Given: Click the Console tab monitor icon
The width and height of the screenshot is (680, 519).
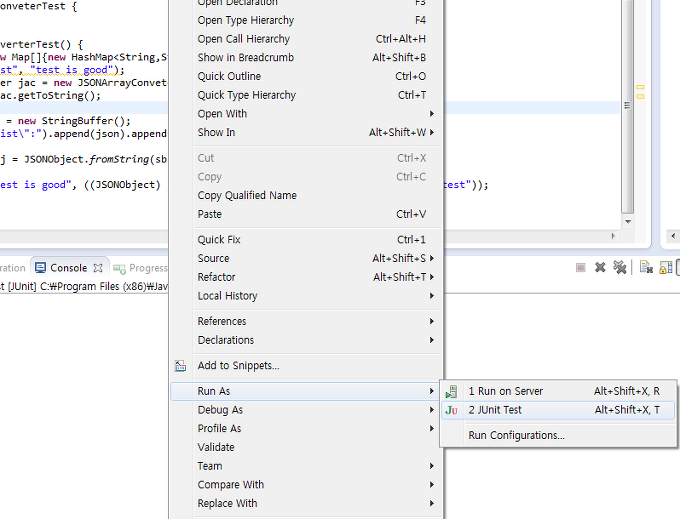Looking at the screenshot, I should point(40,268).
